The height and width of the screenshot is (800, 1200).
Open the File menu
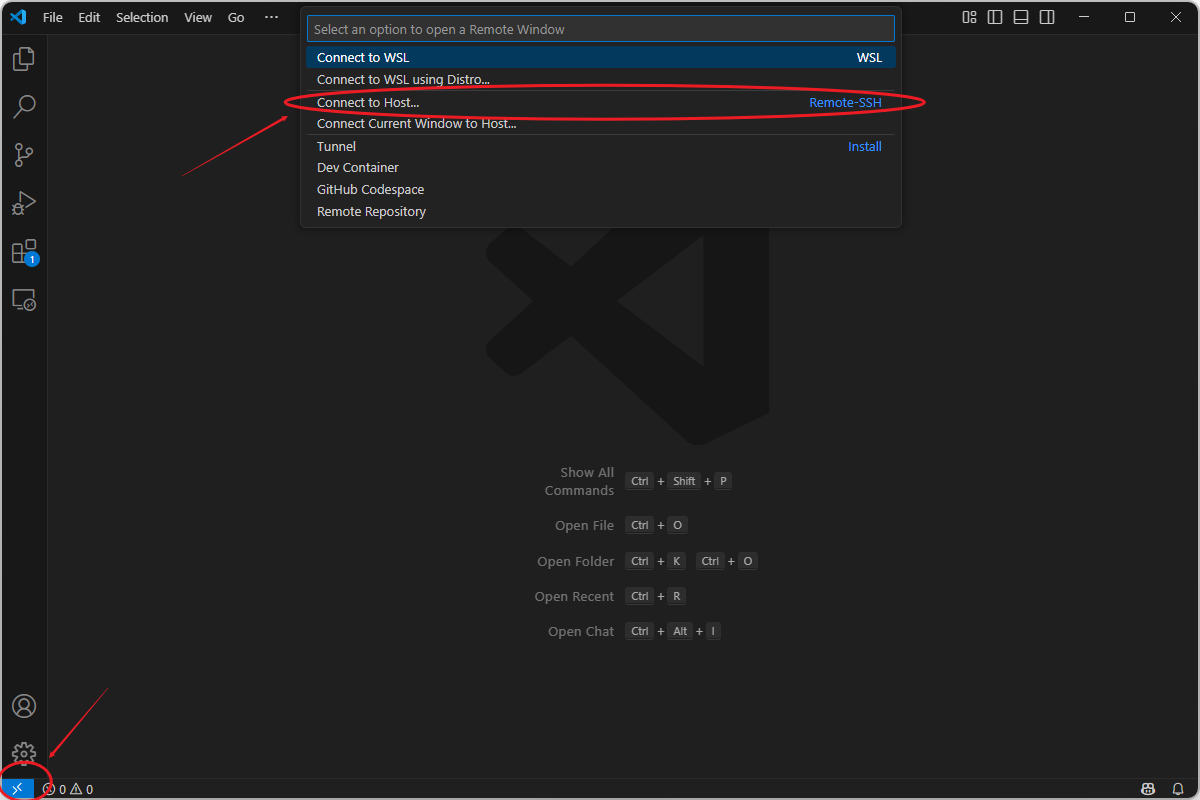[53, 17]
